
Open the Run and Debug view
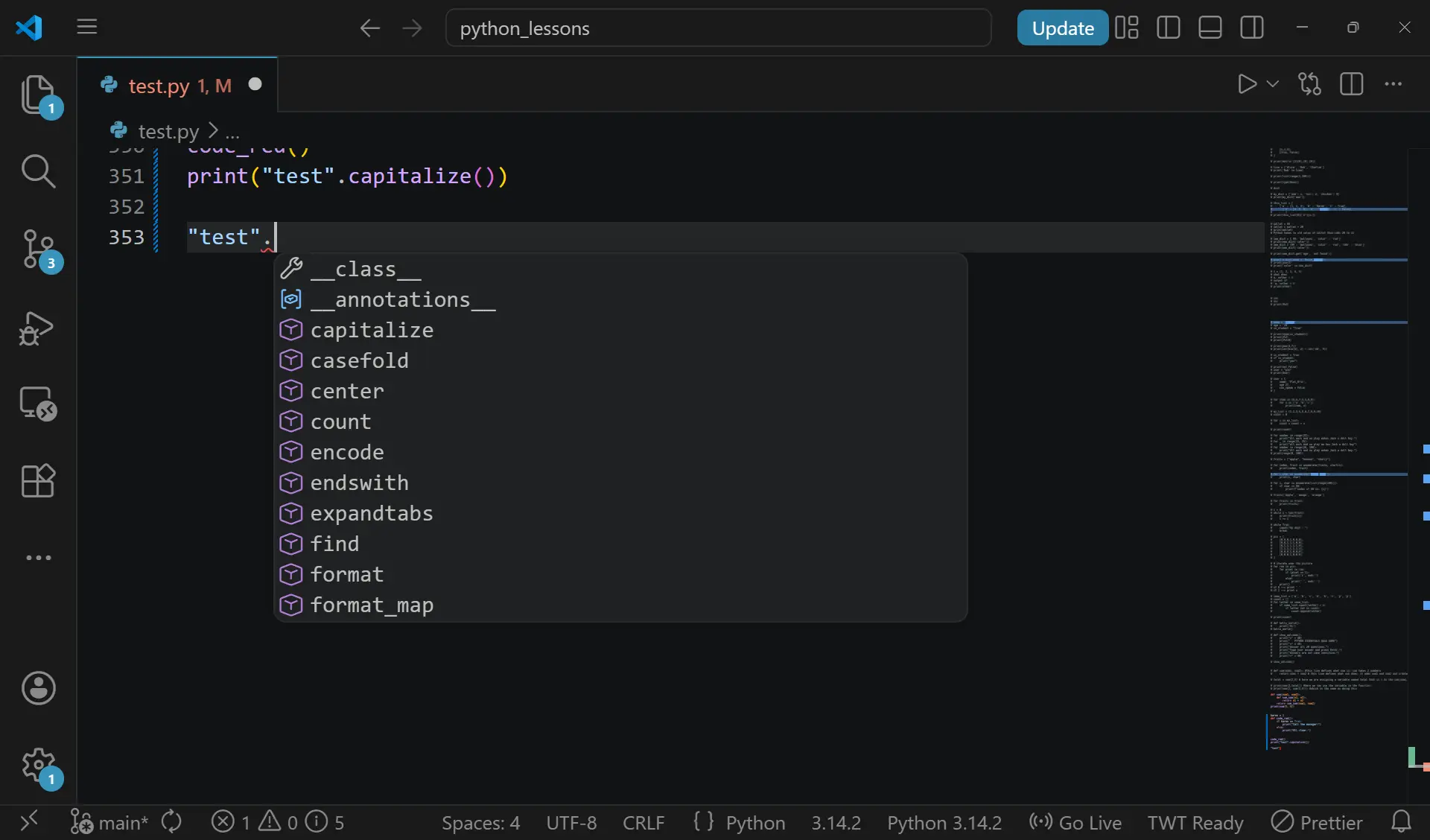coord(38,328)
